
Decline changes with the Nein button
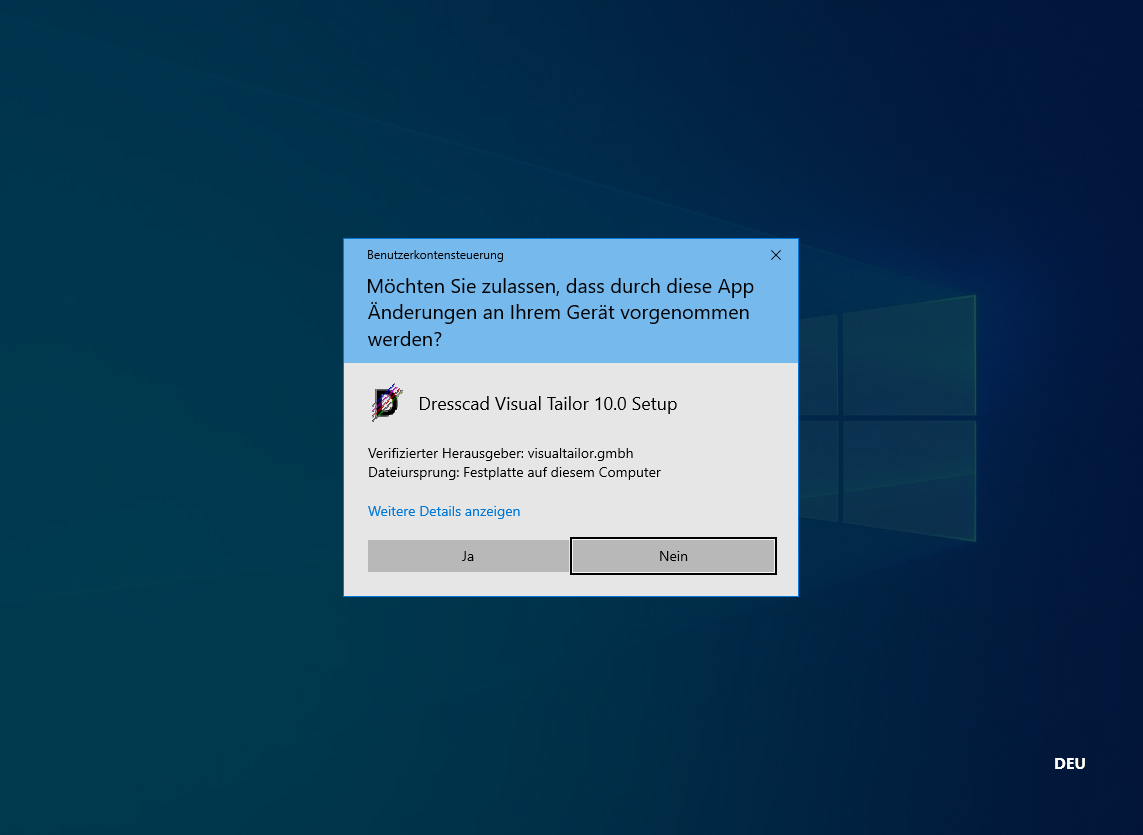tap(673, 556)
